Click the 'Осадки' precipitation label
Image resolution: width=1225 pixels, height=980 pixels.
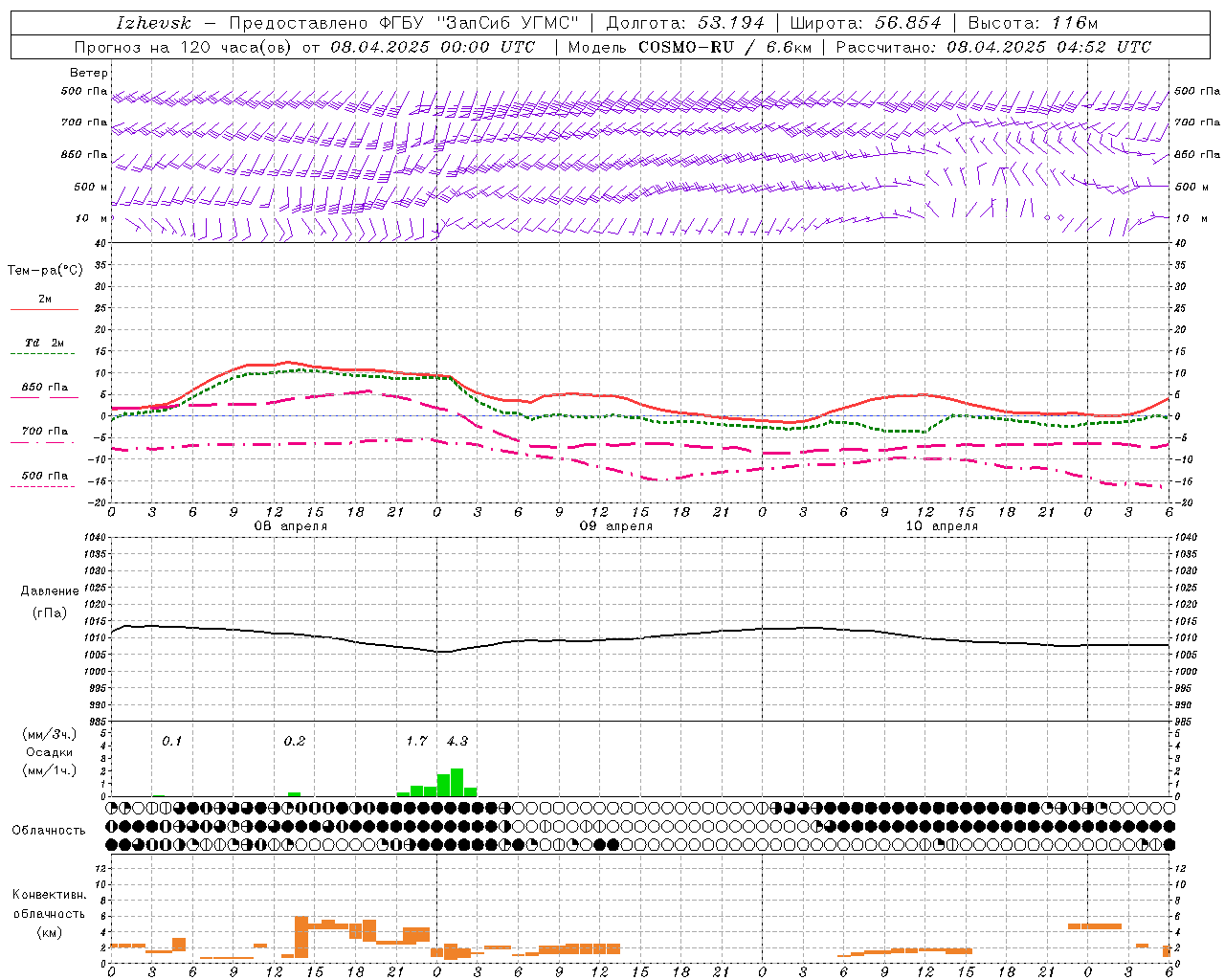[x=50, y=752]
